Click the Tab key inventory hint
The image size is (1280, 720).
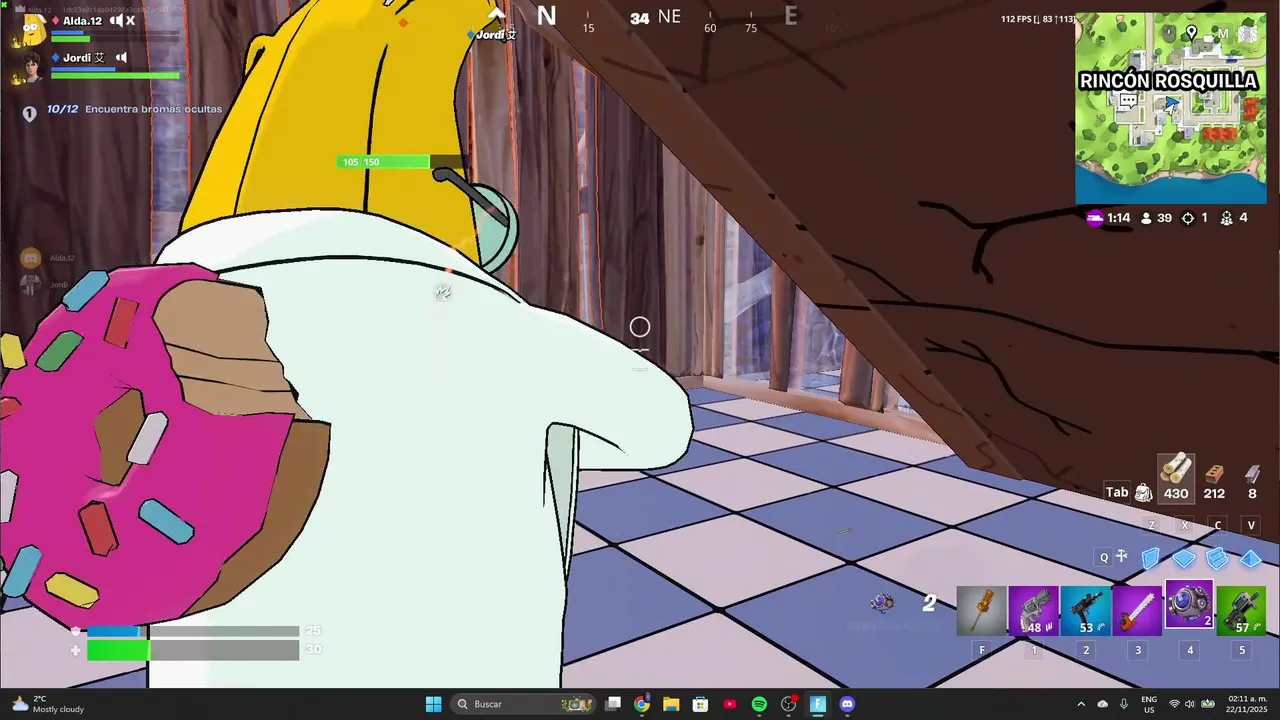[1117, 492]
